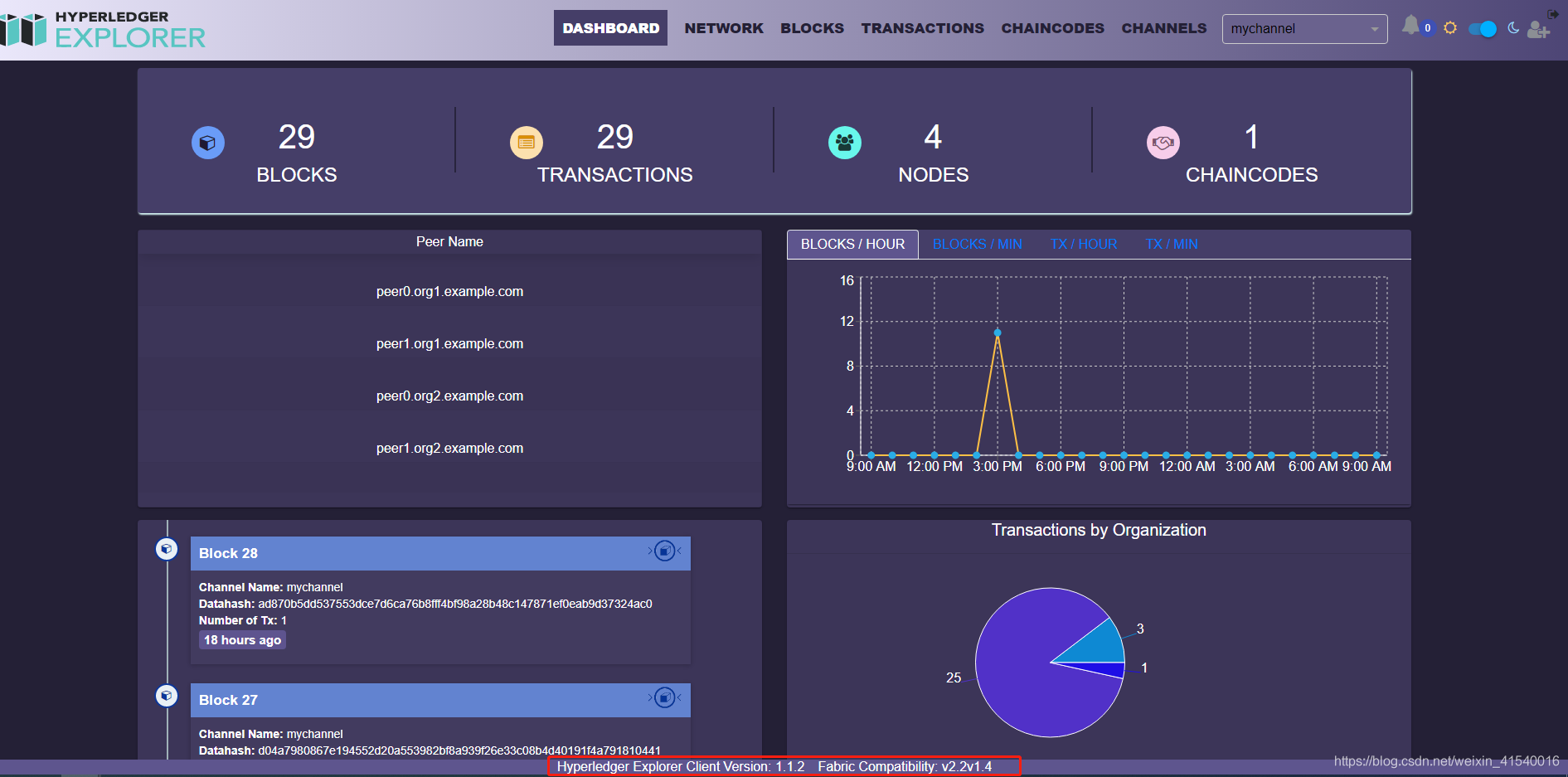The width and height of the screenshot is (1568, 777).
Task: Click the Hyperledger Explorer logo
Action: (103, 30)
